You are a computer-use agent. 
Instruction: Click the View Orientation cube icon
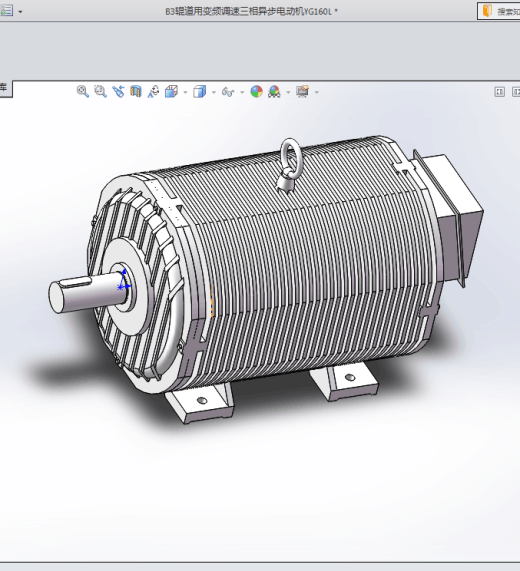pyautogui.click(x=172, y=91)
